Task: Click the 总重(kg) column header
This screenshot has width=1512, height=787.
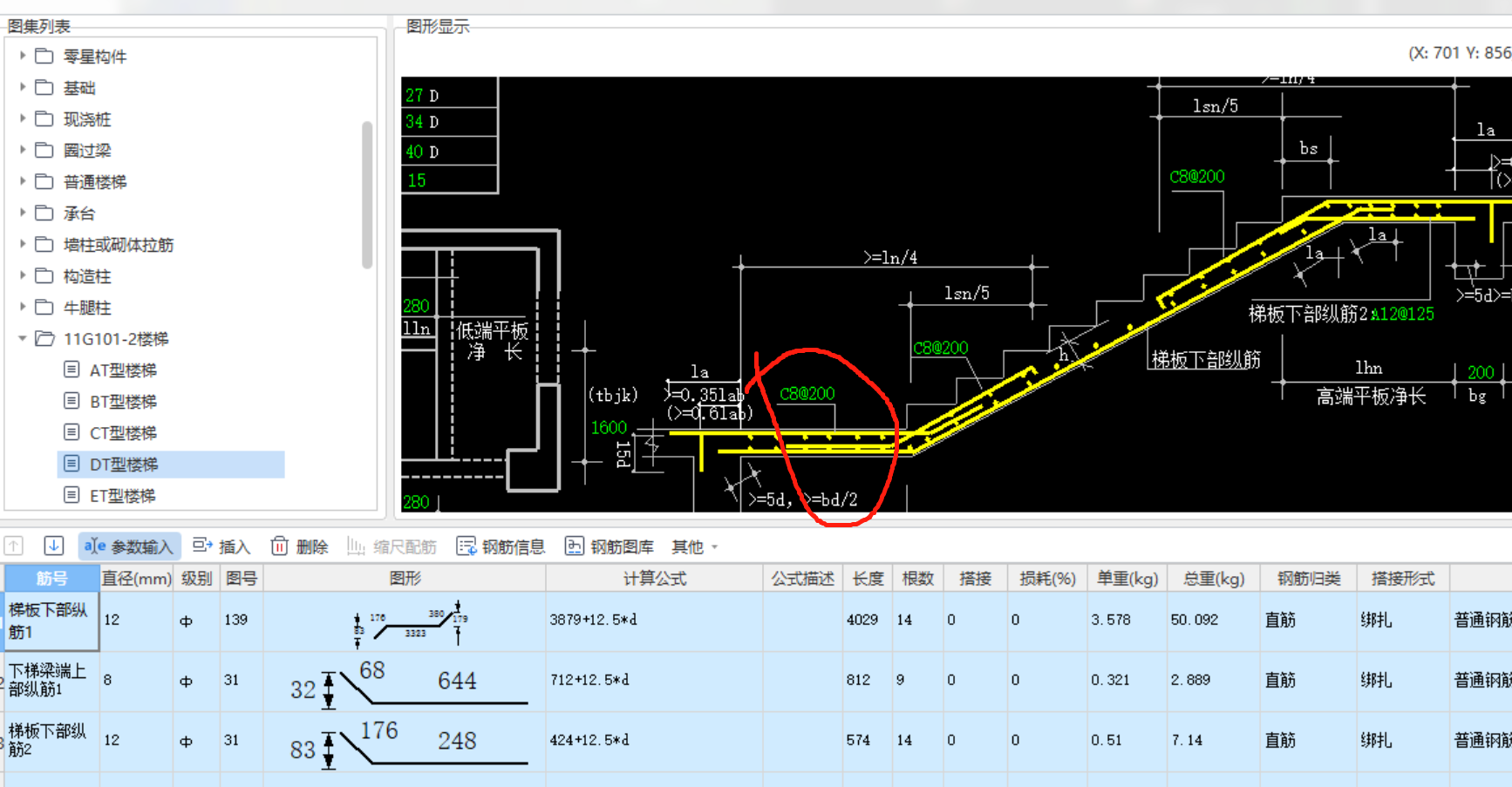Action: (1213, 578)
